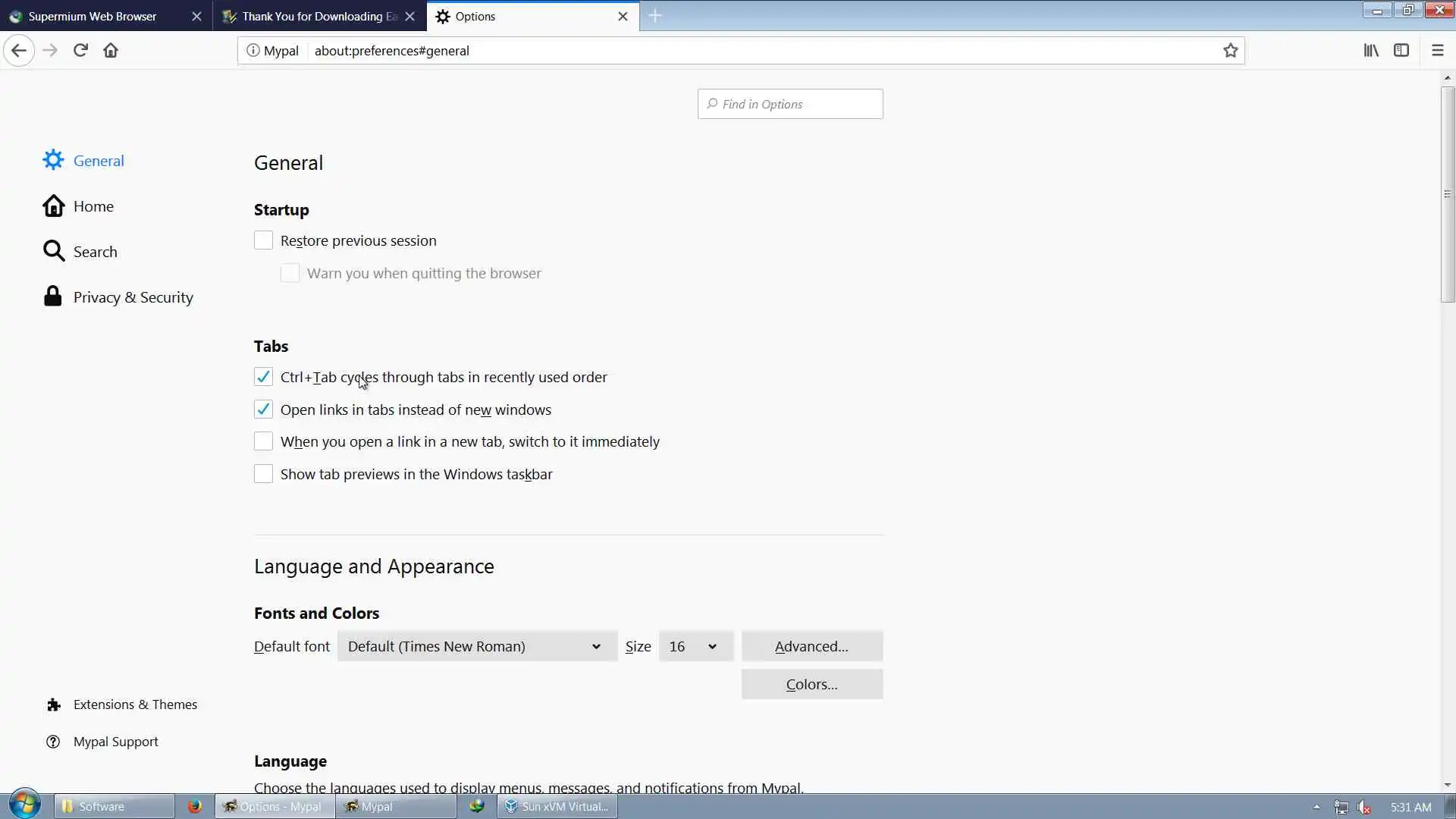Click the Advanced... fonts button
The image size is (1456, 819).
click(811, 646)
